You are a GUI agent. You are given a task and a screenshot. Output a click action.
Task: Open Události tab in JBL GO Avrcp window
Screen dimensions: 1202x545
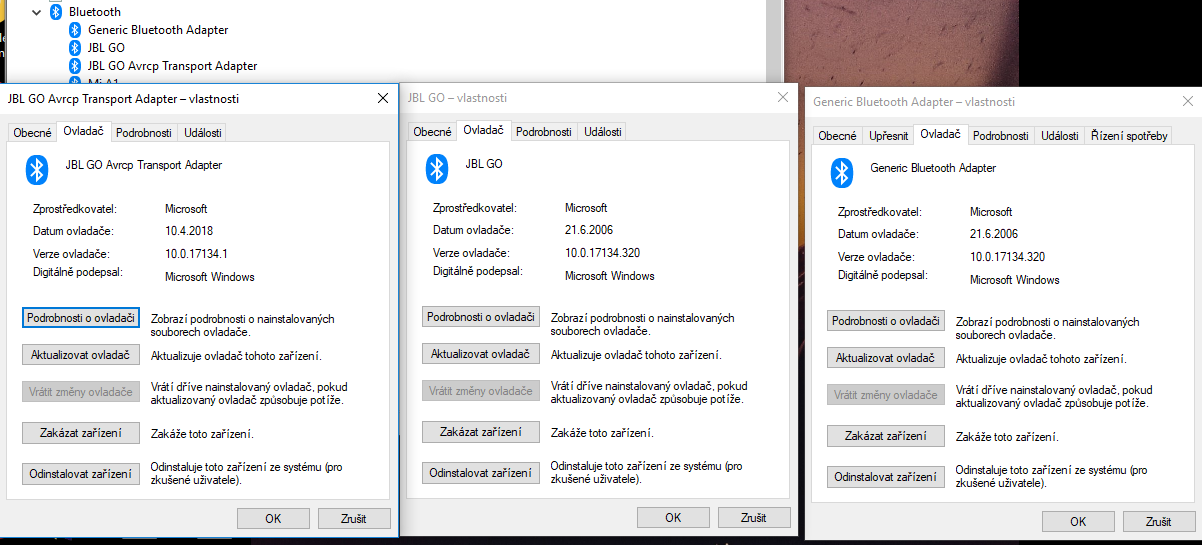click(x=203, y=132)
